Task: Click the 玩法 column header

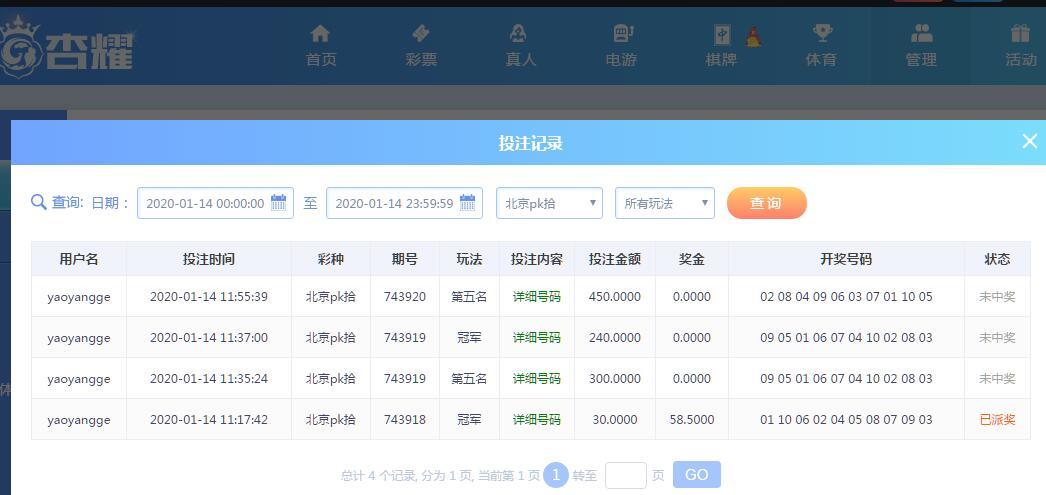Action: click(x=469, y=259)
